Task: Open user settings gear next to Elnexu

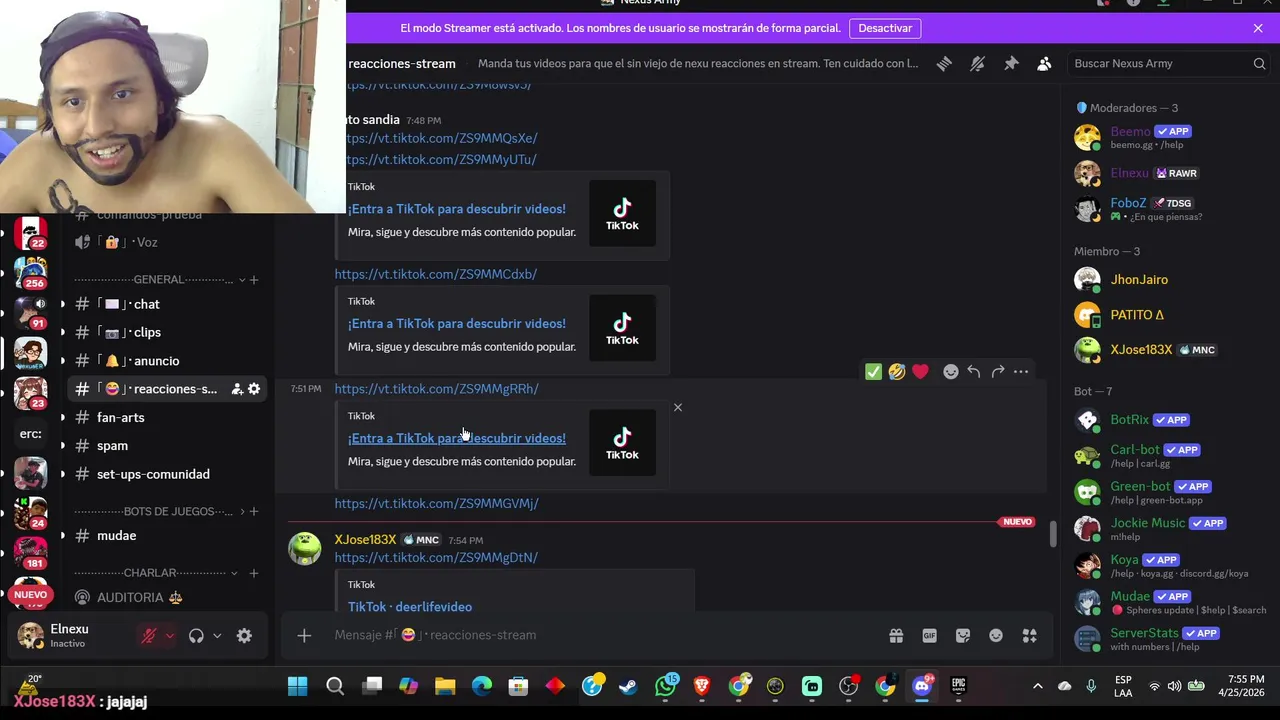Action: pos(244,636)
